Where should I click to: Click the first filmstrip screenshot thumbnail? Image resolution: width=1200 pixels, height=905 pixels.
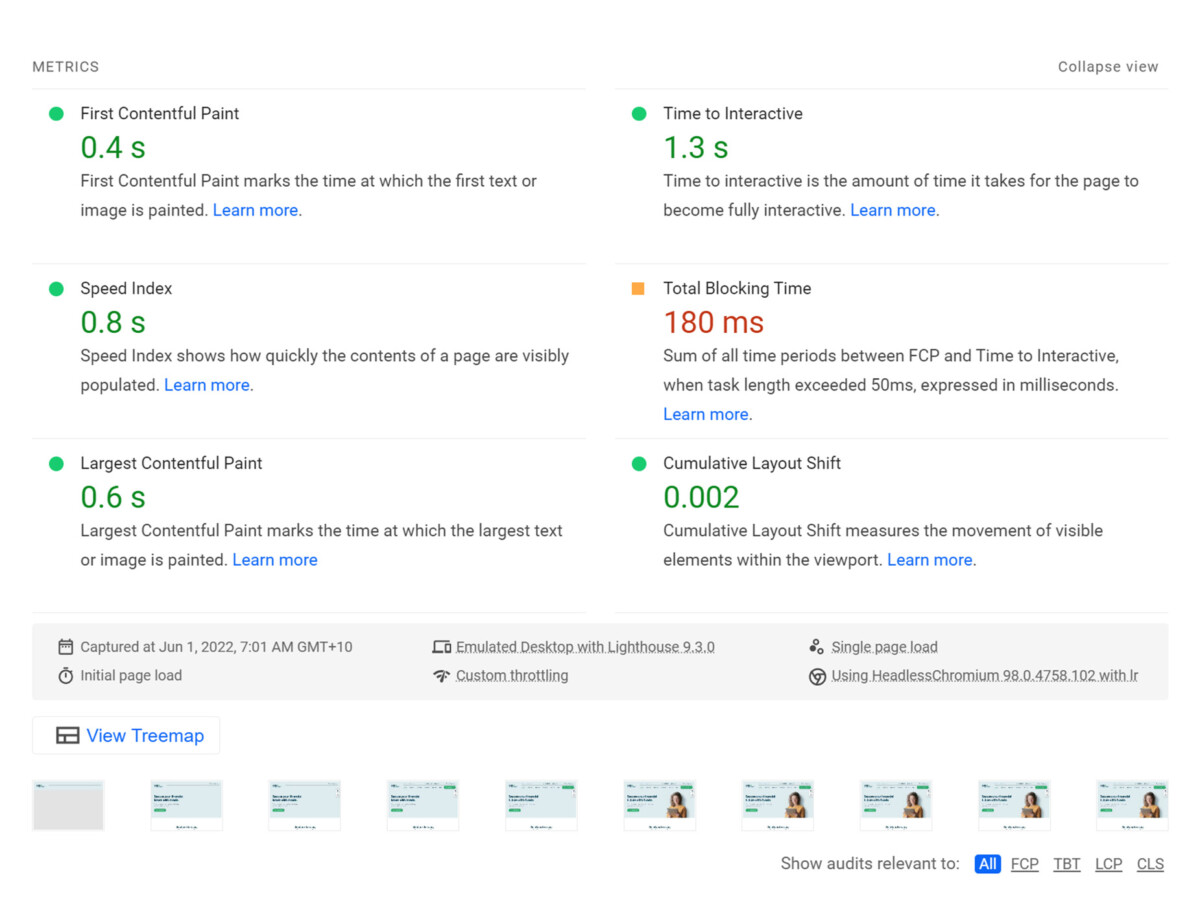point(68,804)
